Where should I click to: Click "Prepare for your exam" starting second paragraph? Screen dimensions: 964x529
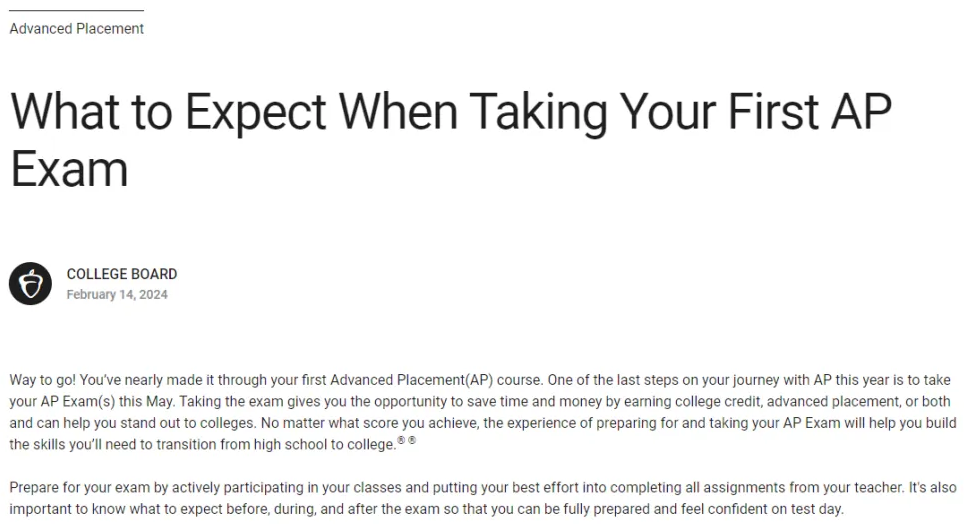(79, 488)
